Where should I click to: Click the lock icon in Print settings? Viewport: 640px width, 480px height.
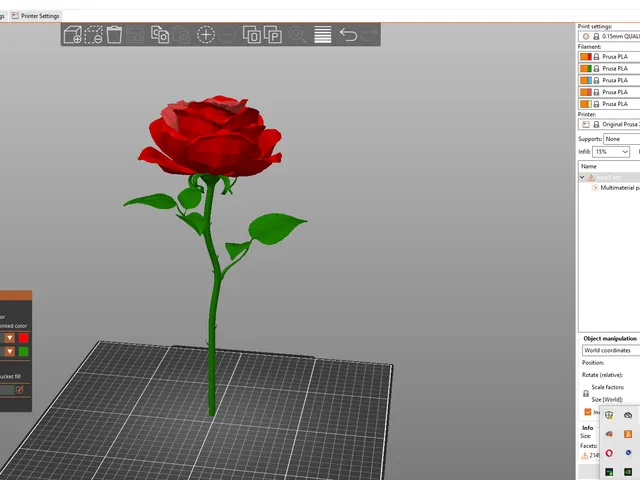[596, 36]
